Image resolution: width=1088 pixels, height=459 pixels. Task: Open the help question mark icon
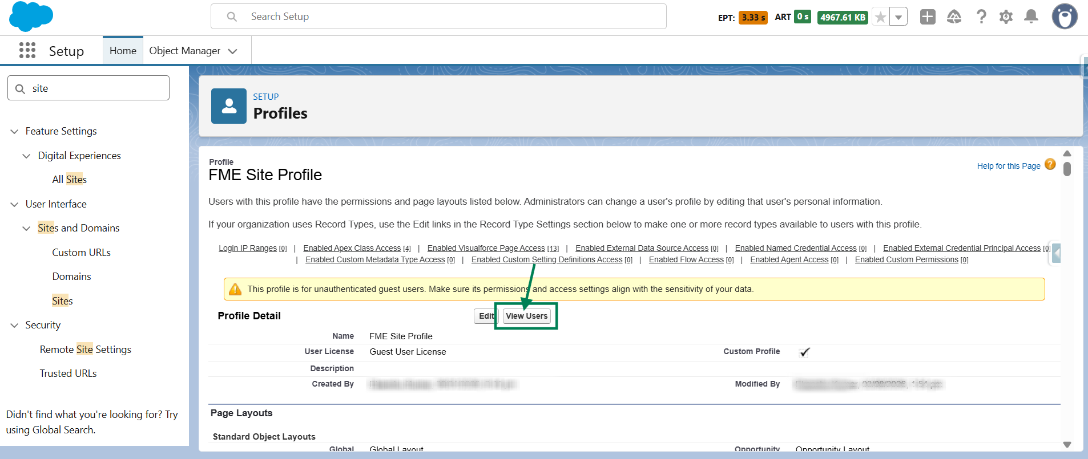980,17
